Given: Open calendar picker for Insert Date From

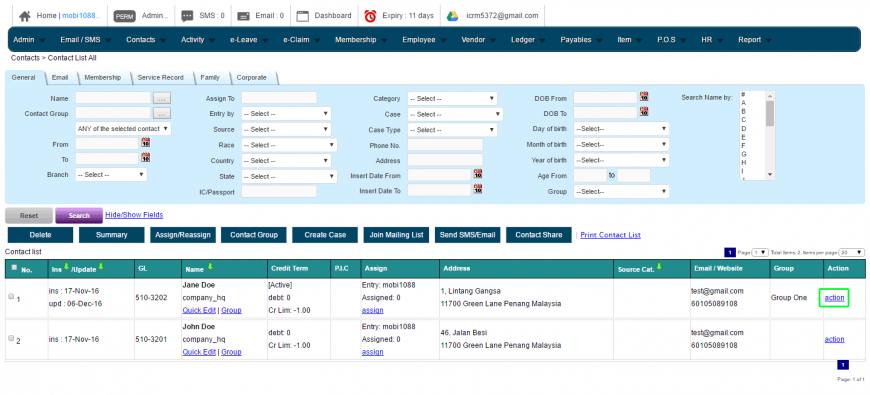Looking at the screenshot, I should 478,174.
